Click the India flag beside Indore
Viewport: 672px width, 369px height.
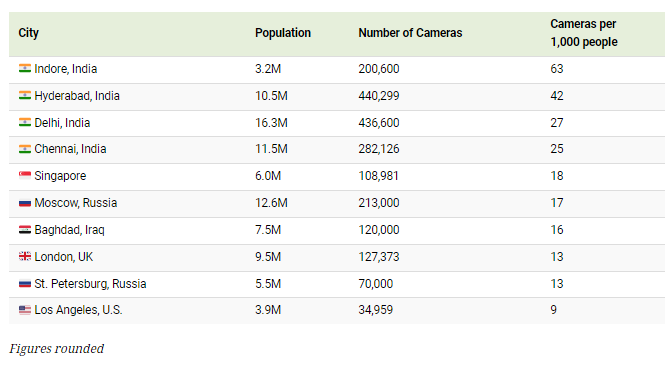pyautogui.click(x=25, y=69)
